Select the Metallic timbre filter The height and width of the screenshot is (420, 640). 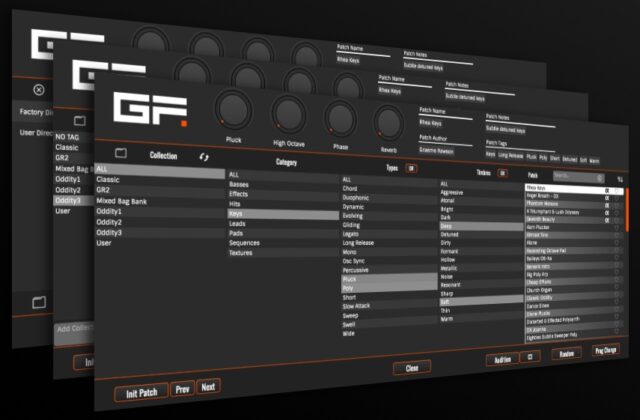[481, 268]
